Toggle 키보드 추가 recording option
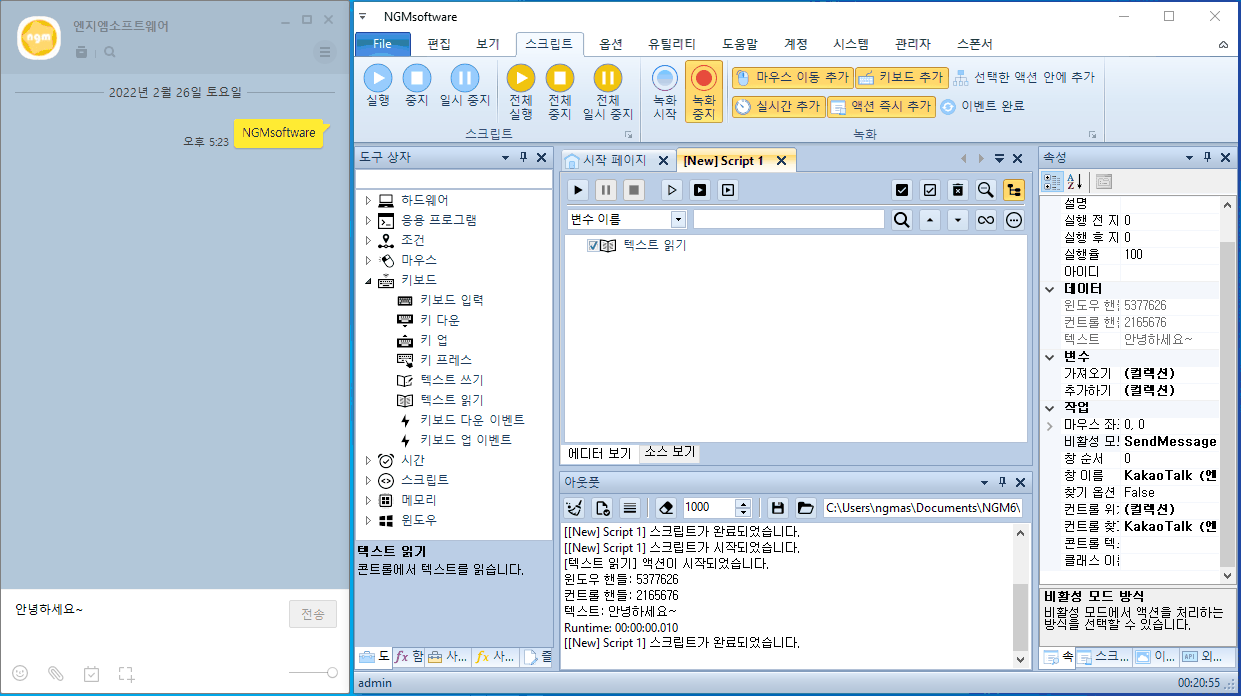Image resolution: width=1241 pixels, height=696 pixels. point(902,77)
